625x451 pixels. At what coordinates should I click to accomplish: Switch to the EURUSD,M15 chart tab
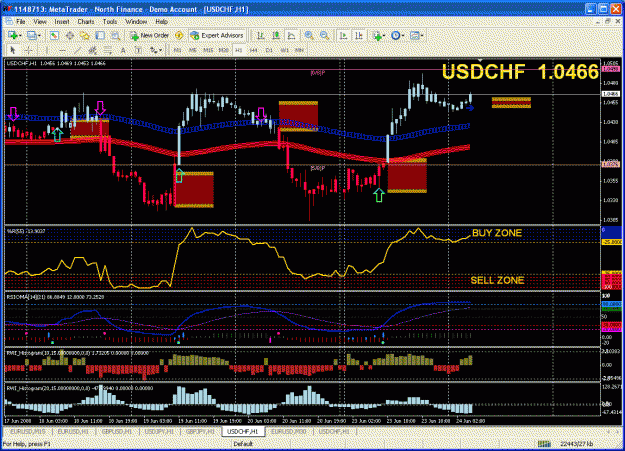coord(28,432)
